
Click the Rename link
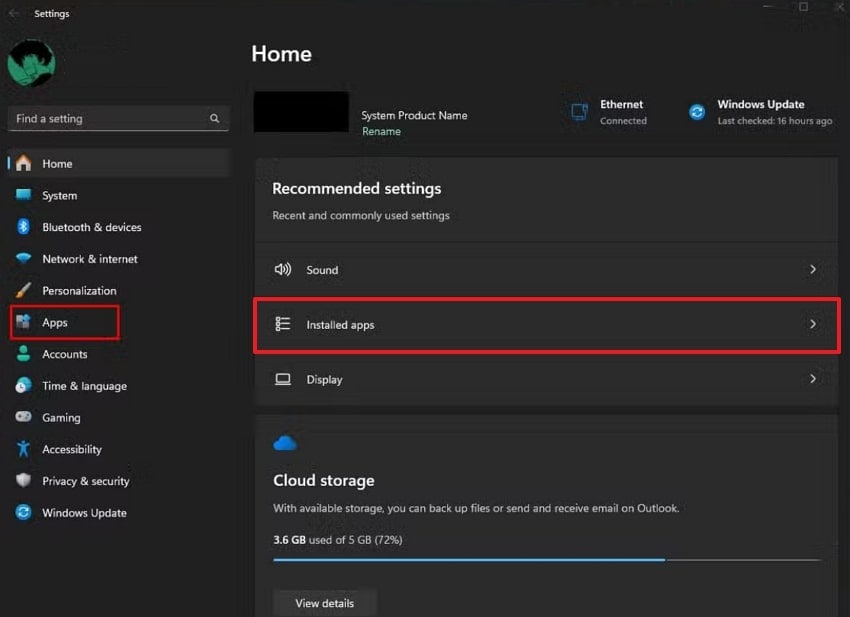coord(381,131)
